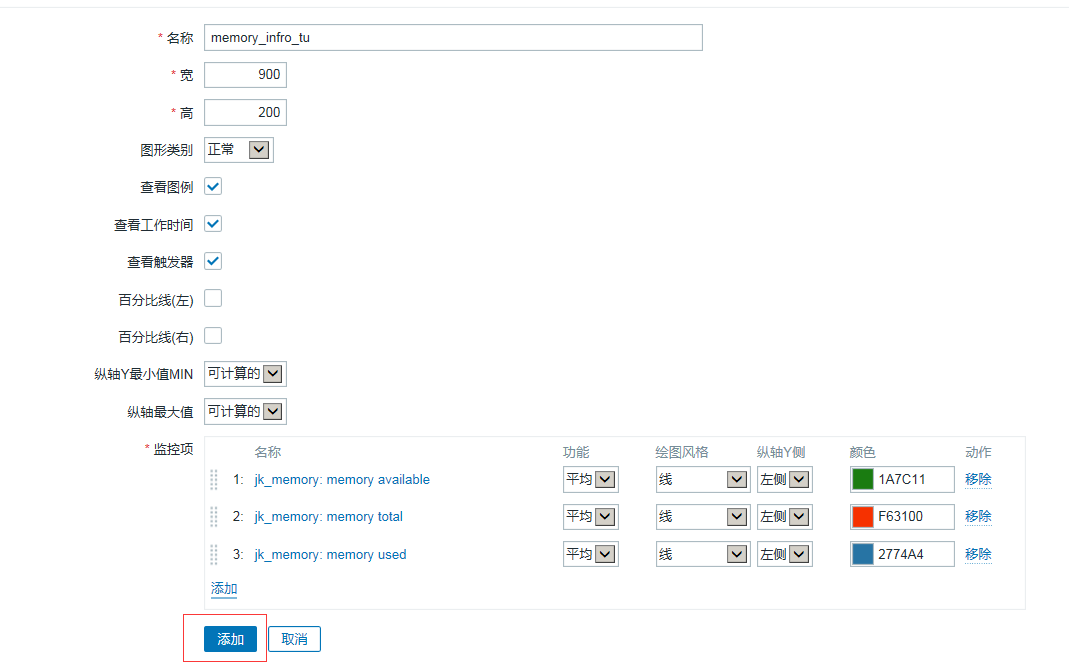The height and width of the screenshot is (665, 1069).
Task: Open the 图形类别 dropdown set to 正常
Action: tap(239, 150)
